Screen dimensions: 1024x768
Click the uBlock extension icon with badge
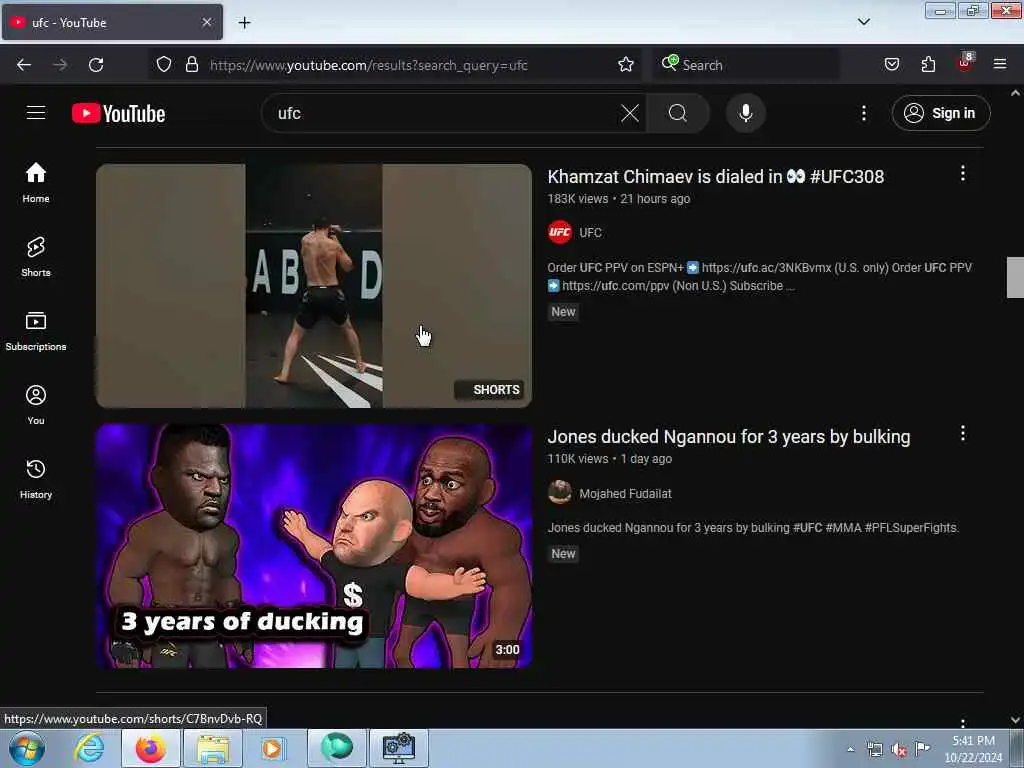click(x=965, y=63)
